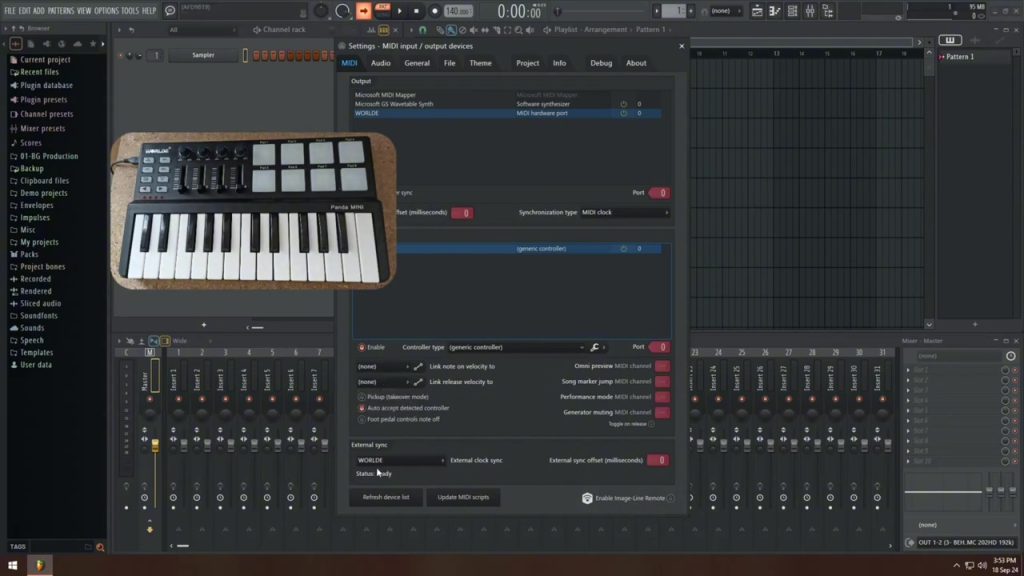Screen dimensions: 1024x576
Task: Select the Playlist paint tool icon
Action: point(451,29)
